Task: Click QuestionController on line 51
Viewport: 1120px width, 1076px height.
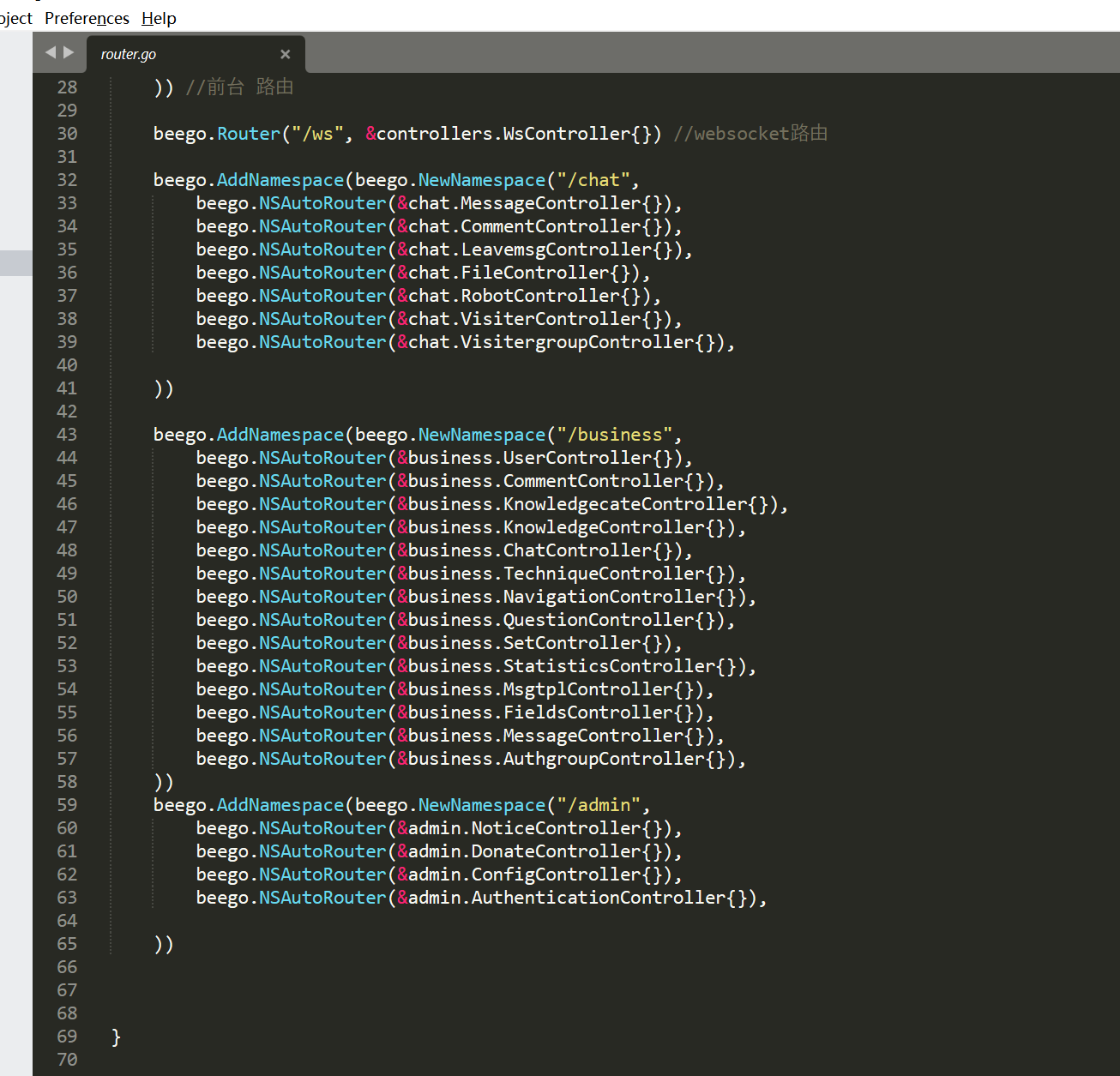Action: pyautogui.click(x=599, y=620)
